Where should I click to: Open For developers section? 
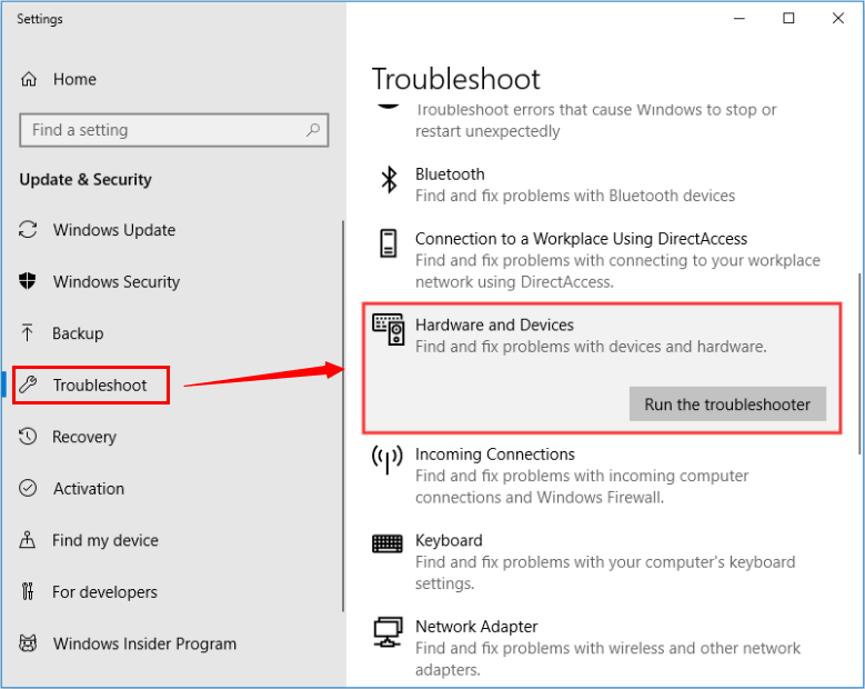pos(105,592)
